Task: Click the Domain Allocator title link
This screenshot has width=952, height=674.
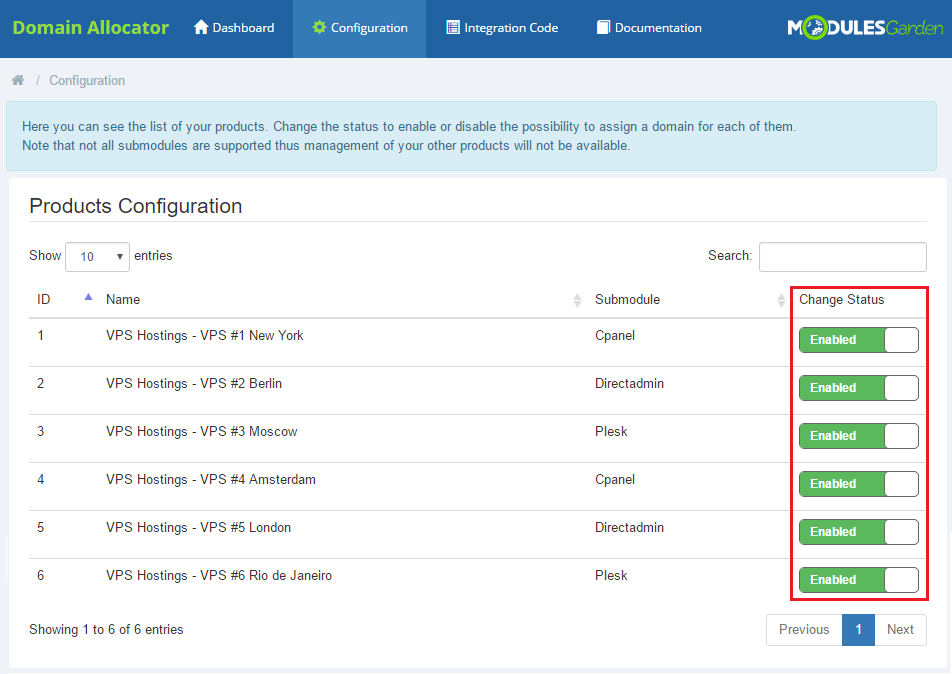Action: tap(90, 28)
